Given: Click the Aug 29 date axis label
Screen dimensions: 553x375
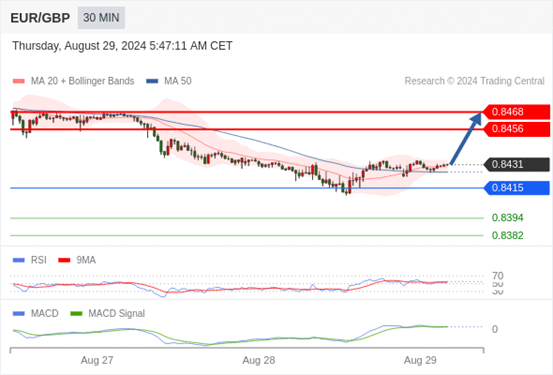Looking at the screenshot, I should point(420,361).
